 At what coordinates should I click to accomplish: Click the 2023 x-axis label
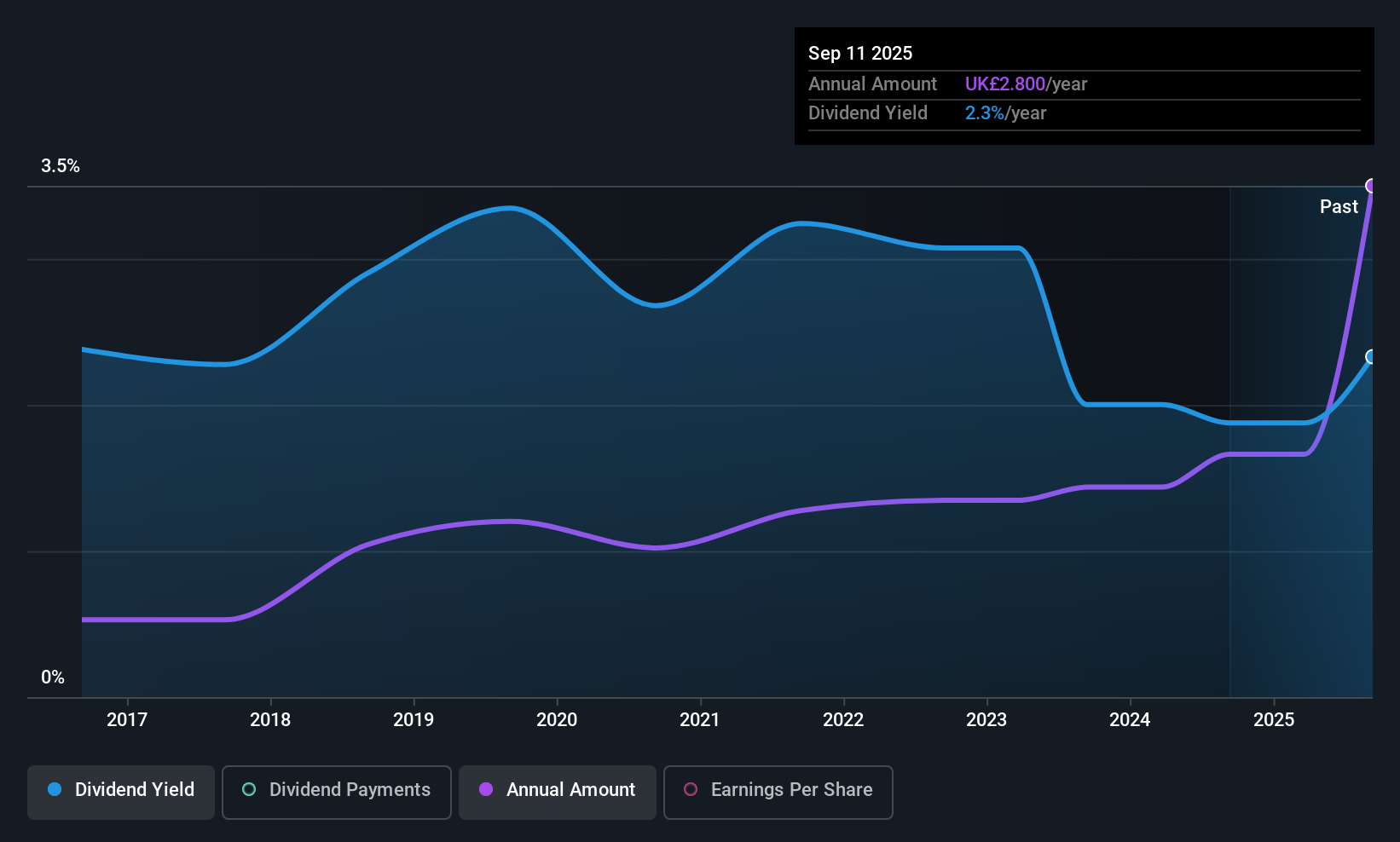986,720
